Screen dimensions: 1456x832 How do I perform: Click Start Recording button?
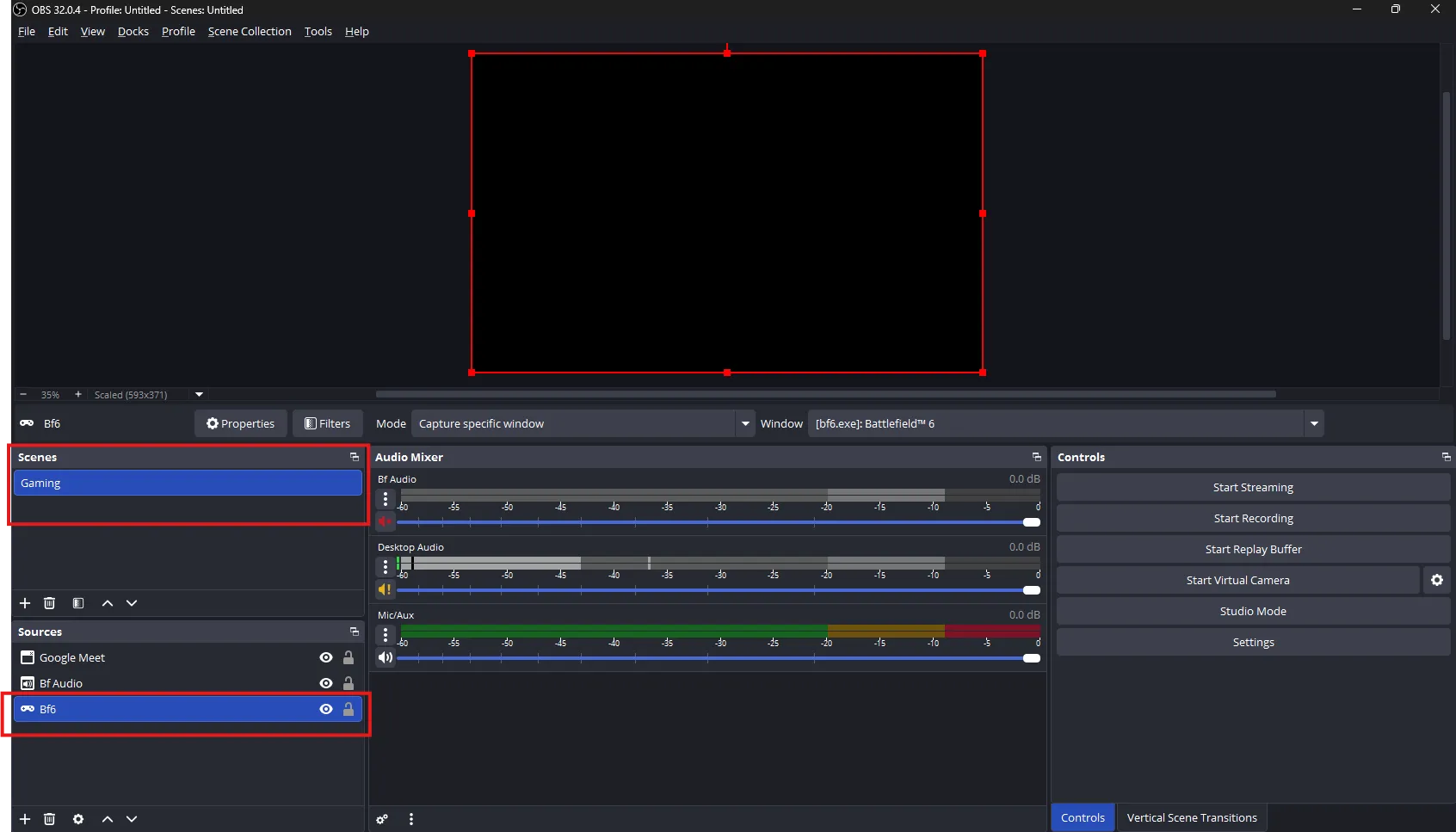[1253, 518]
